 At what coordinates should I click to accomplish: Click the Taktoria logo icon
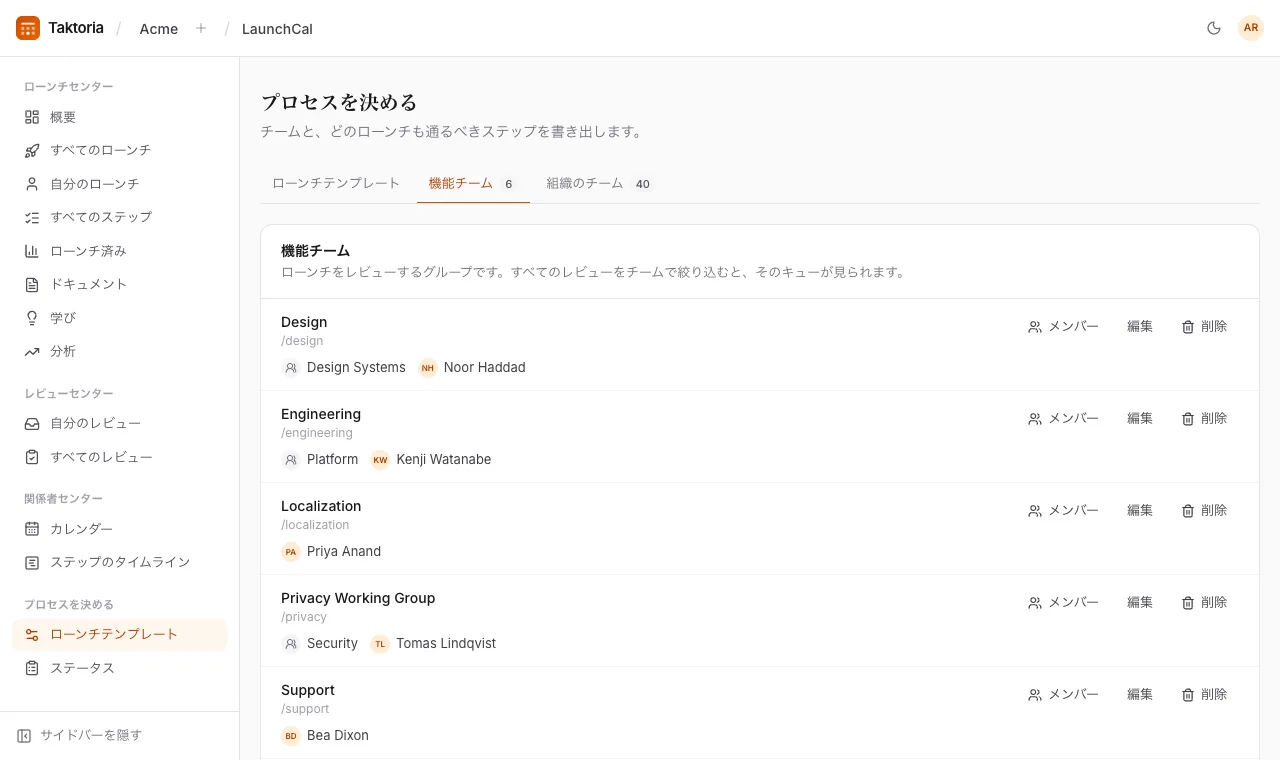pos(28,28)
